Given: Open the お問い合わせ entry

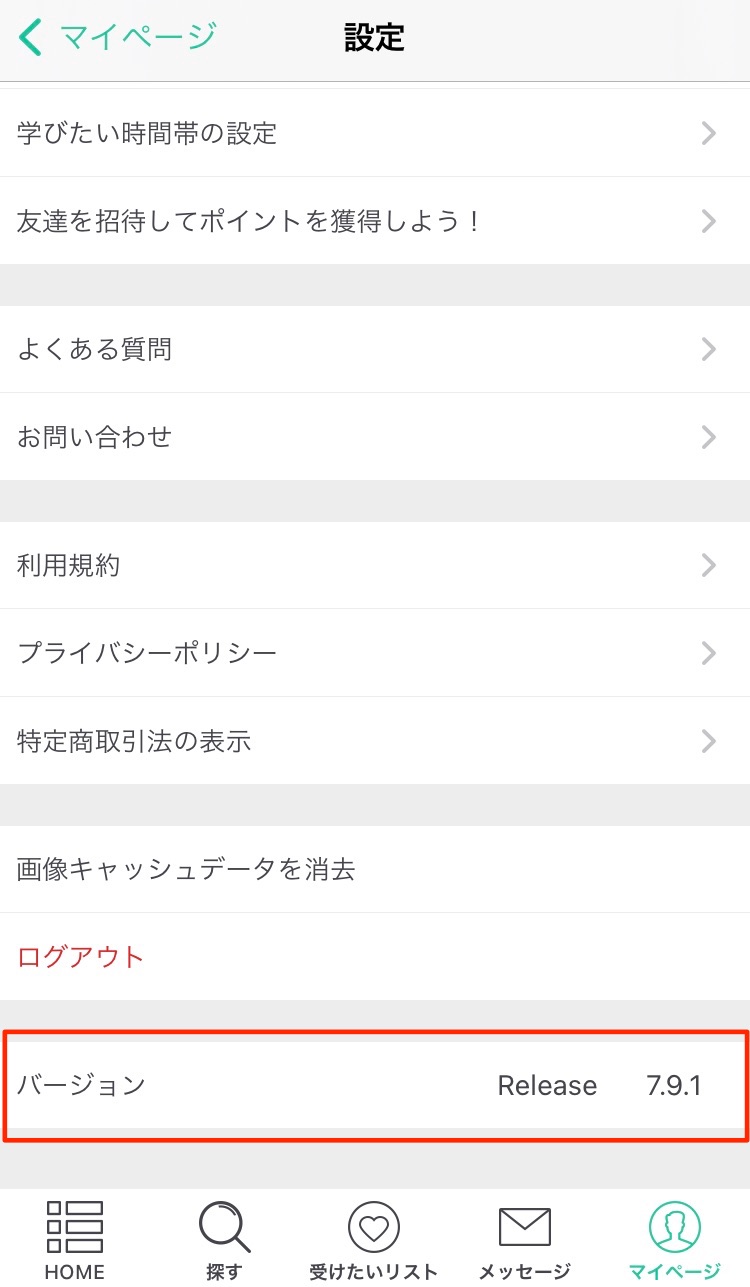Looking at the screenshot, I should pos(375,437).
